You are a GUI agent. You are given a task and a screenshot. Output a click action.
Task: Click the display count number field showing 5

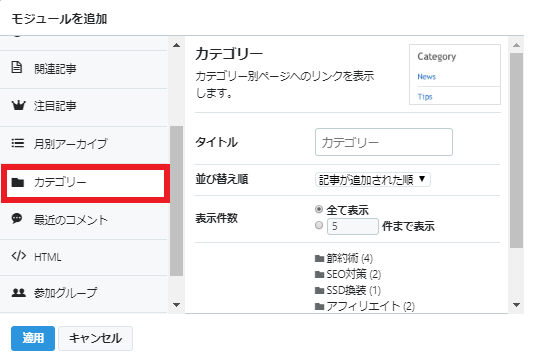tap(352, 226)
